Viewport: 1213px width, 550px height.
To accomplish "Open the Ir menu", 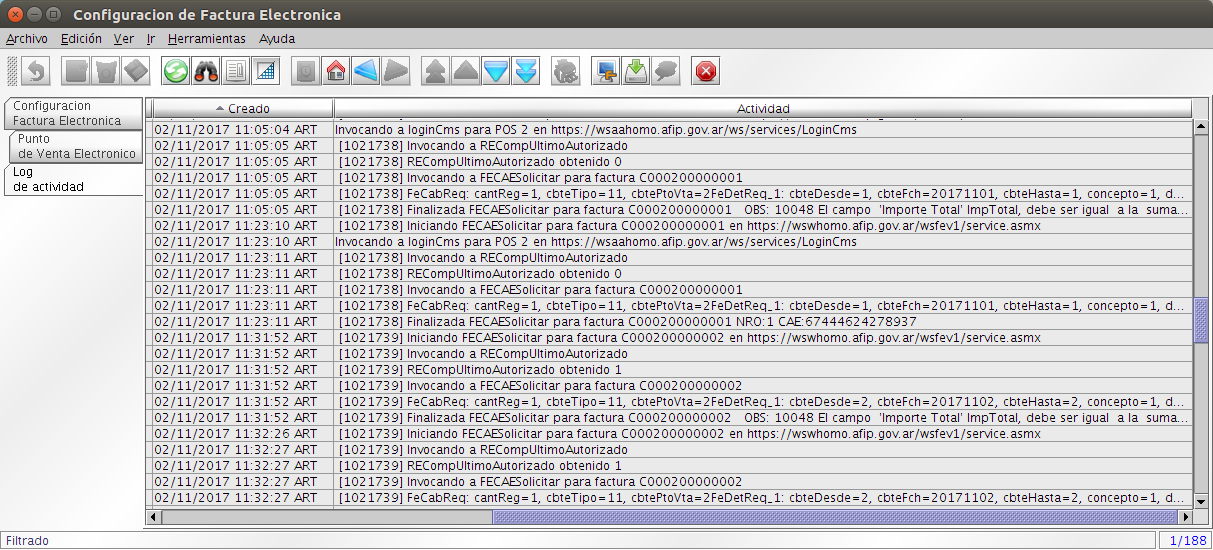I will pos(151,39).
